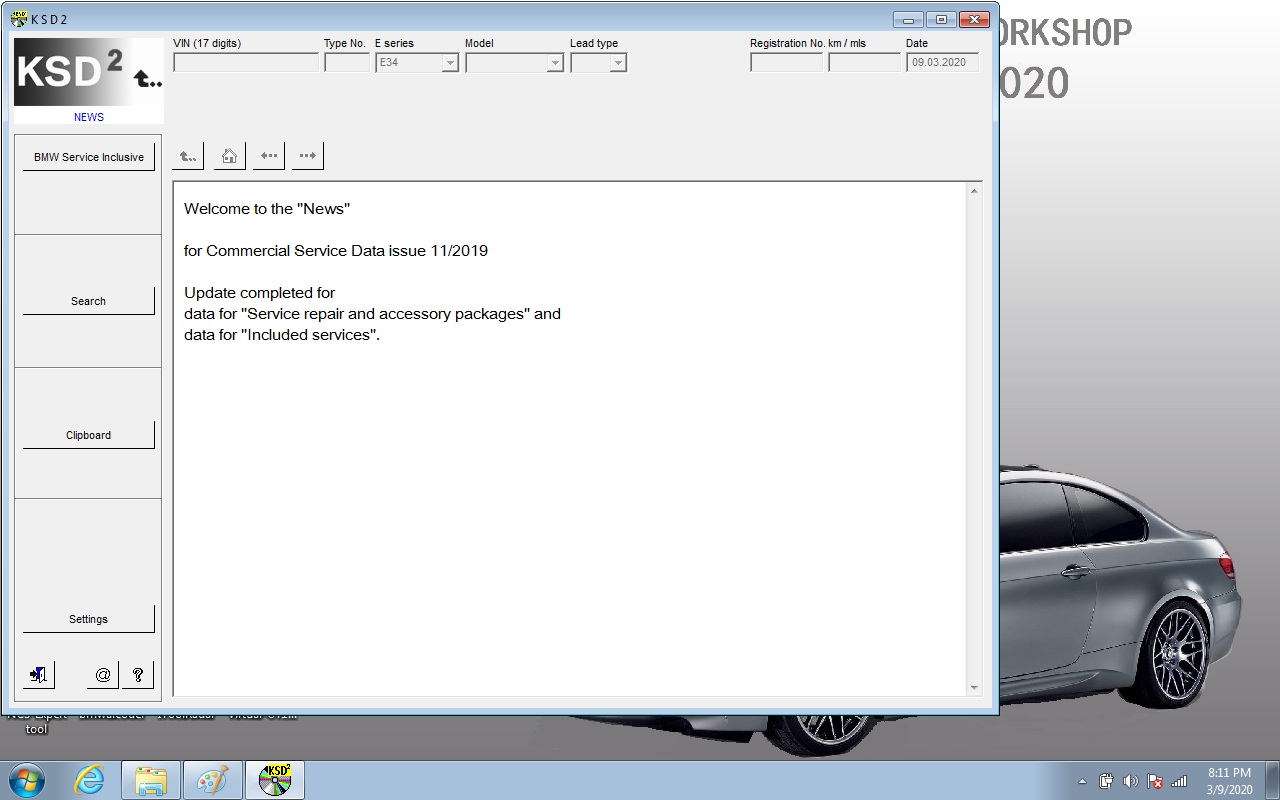The width and height of the screenshot is (1280, 800).
Task: Open Internet Explorer from the taskbar
Action: (90, 780)
